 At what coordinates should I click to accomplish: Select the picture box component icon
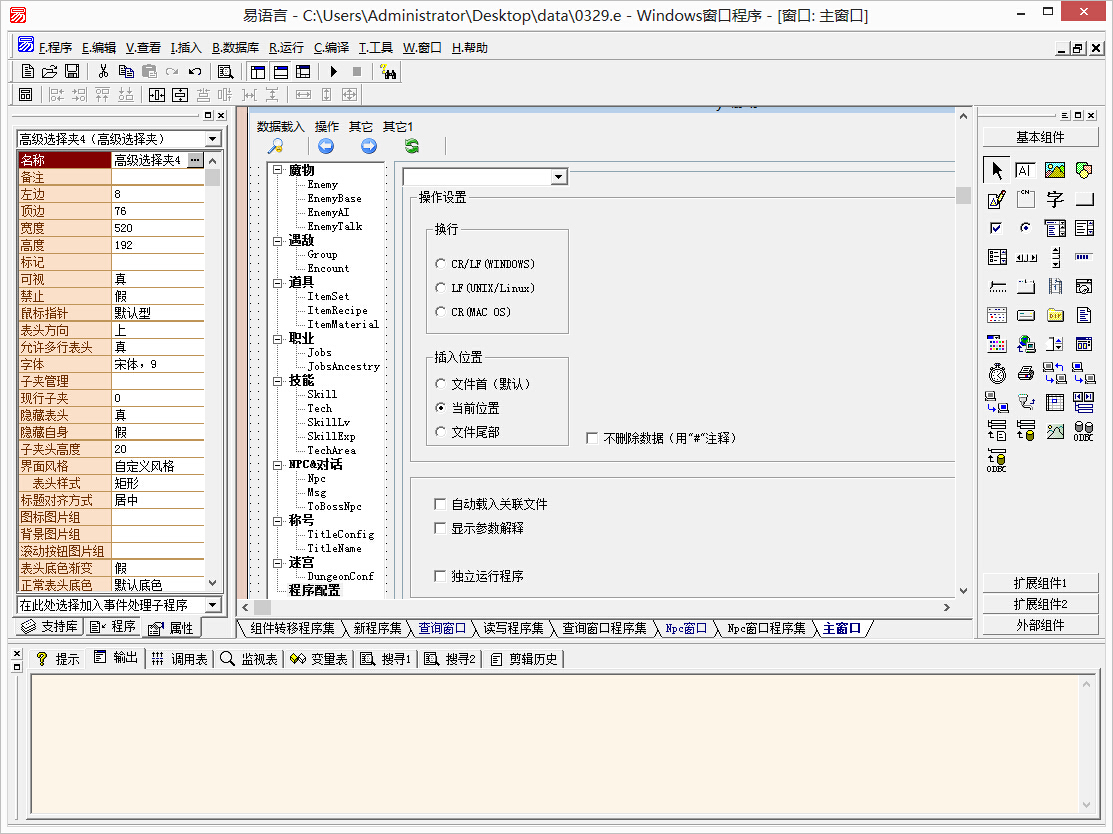click(1054, 171)
